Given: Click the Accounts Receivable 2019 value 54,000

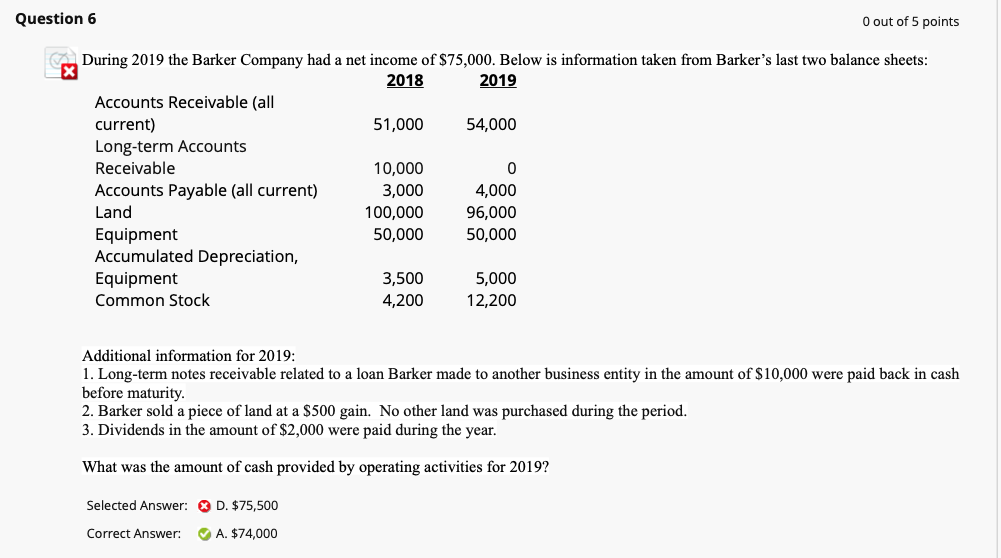Looking at the screenshot, I should [x=491, y=124].
